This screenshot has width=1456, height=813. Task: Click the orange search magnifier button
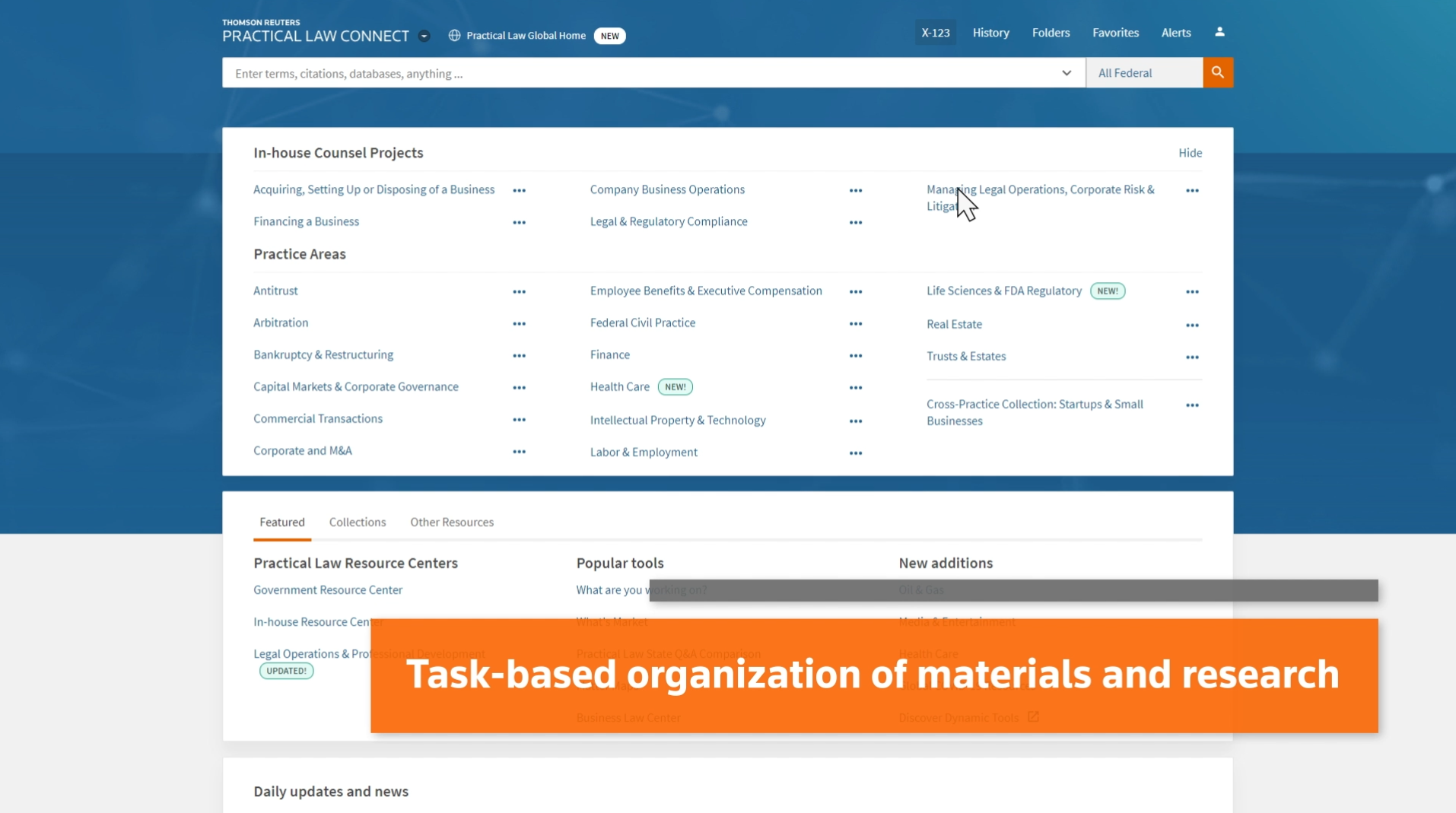1217,73
